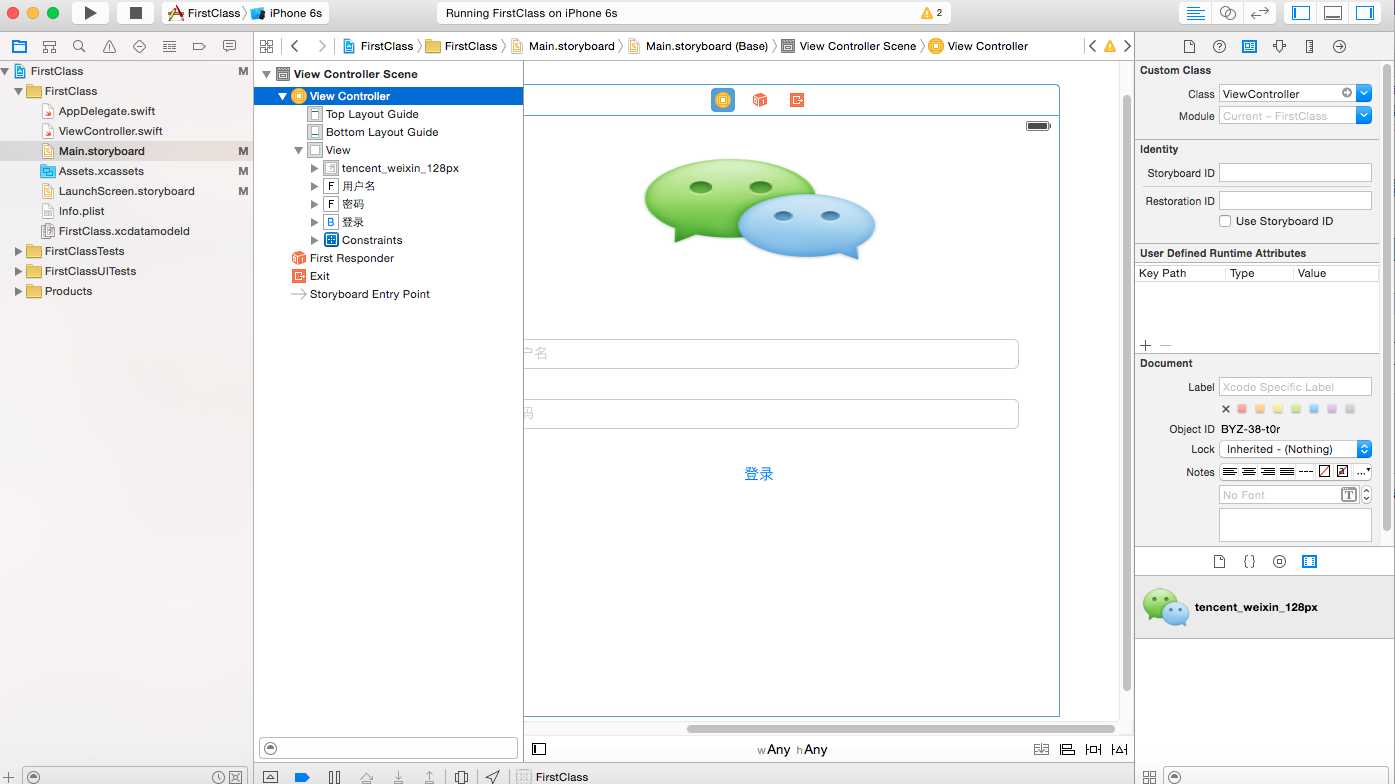Click the Exit icon on scene dock
The width and height of the screenshot is (1395, 784).
pyautogui.click(x=797, y=100)
